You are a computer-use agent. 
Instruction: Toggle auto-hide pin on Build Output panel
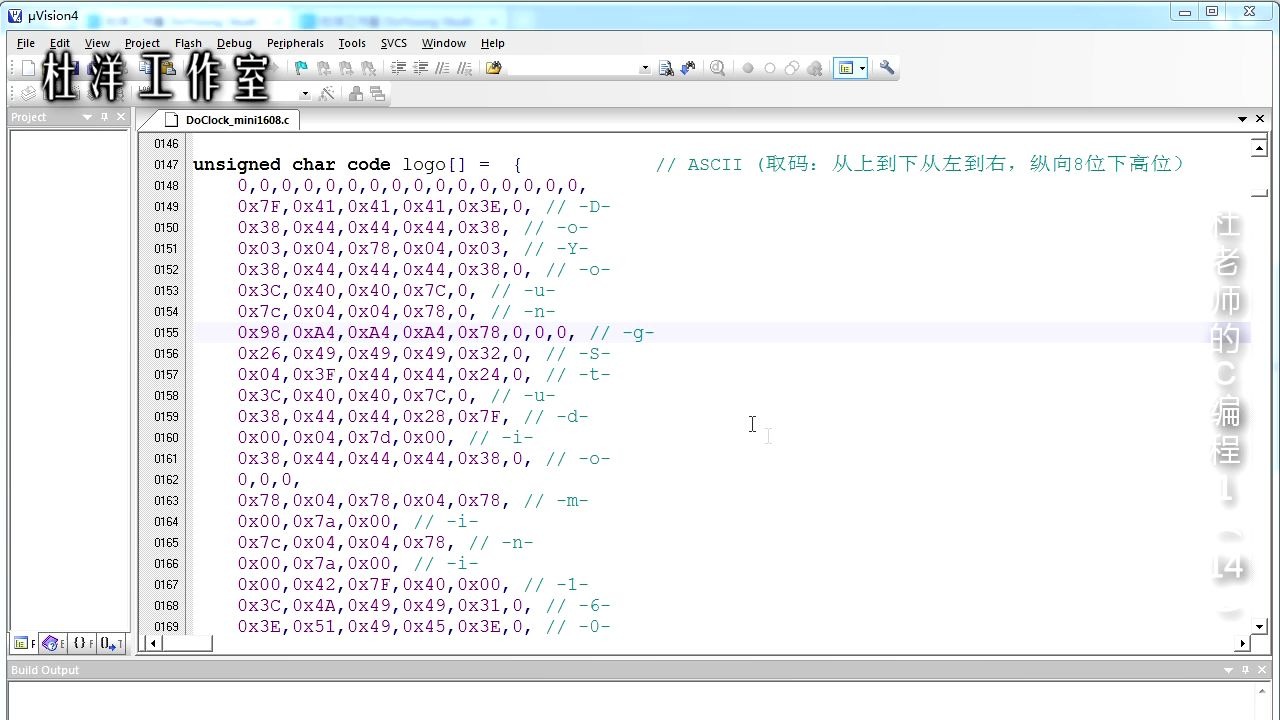pos(1245,670)
